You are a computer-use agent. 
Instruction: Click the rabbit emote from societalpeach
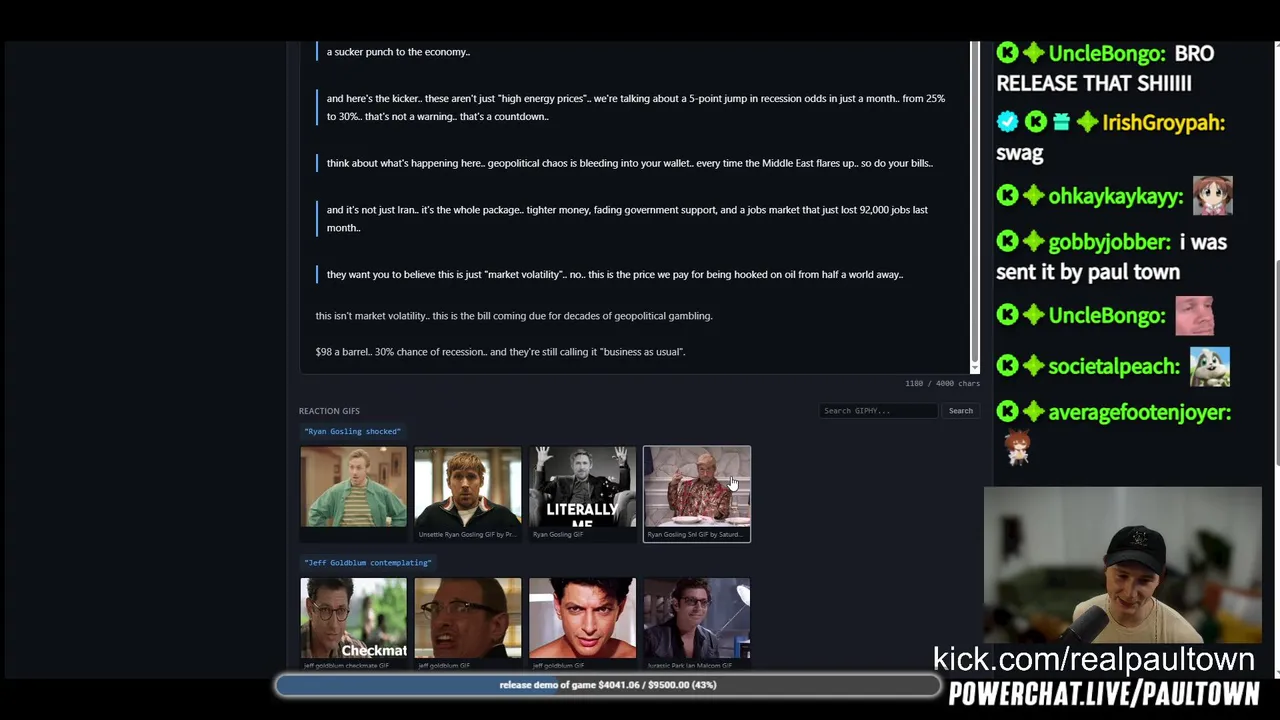(1210, 366)
